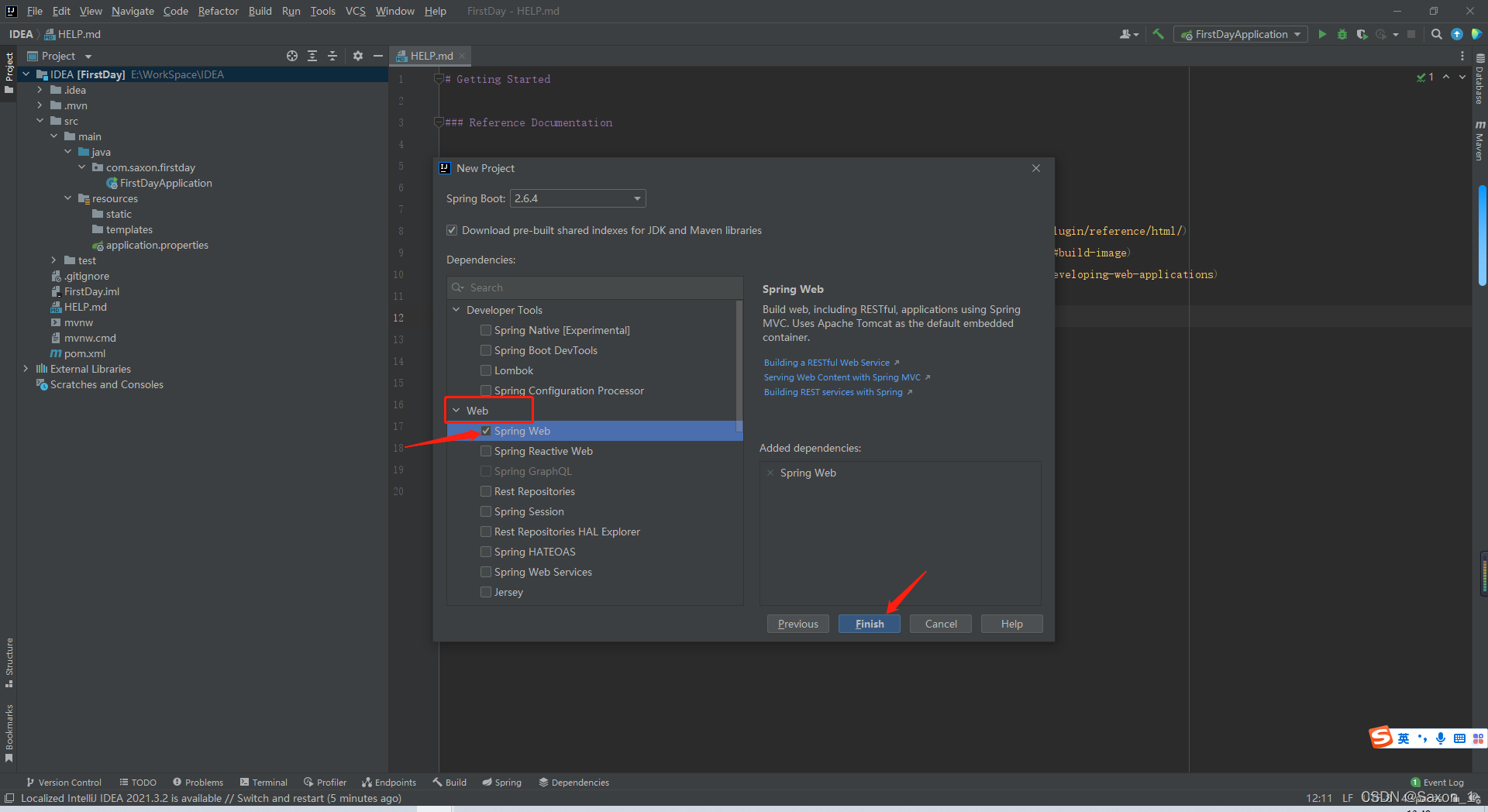Open the Structure tool window
This screenshot has height=812, width=1488.
tap(9, 662)
